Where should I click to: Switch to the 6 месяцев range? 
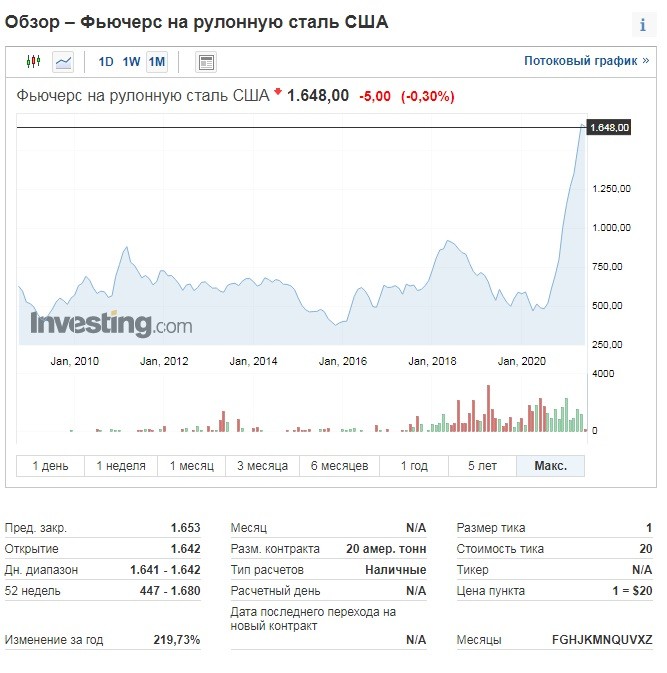tap(339, 466)
